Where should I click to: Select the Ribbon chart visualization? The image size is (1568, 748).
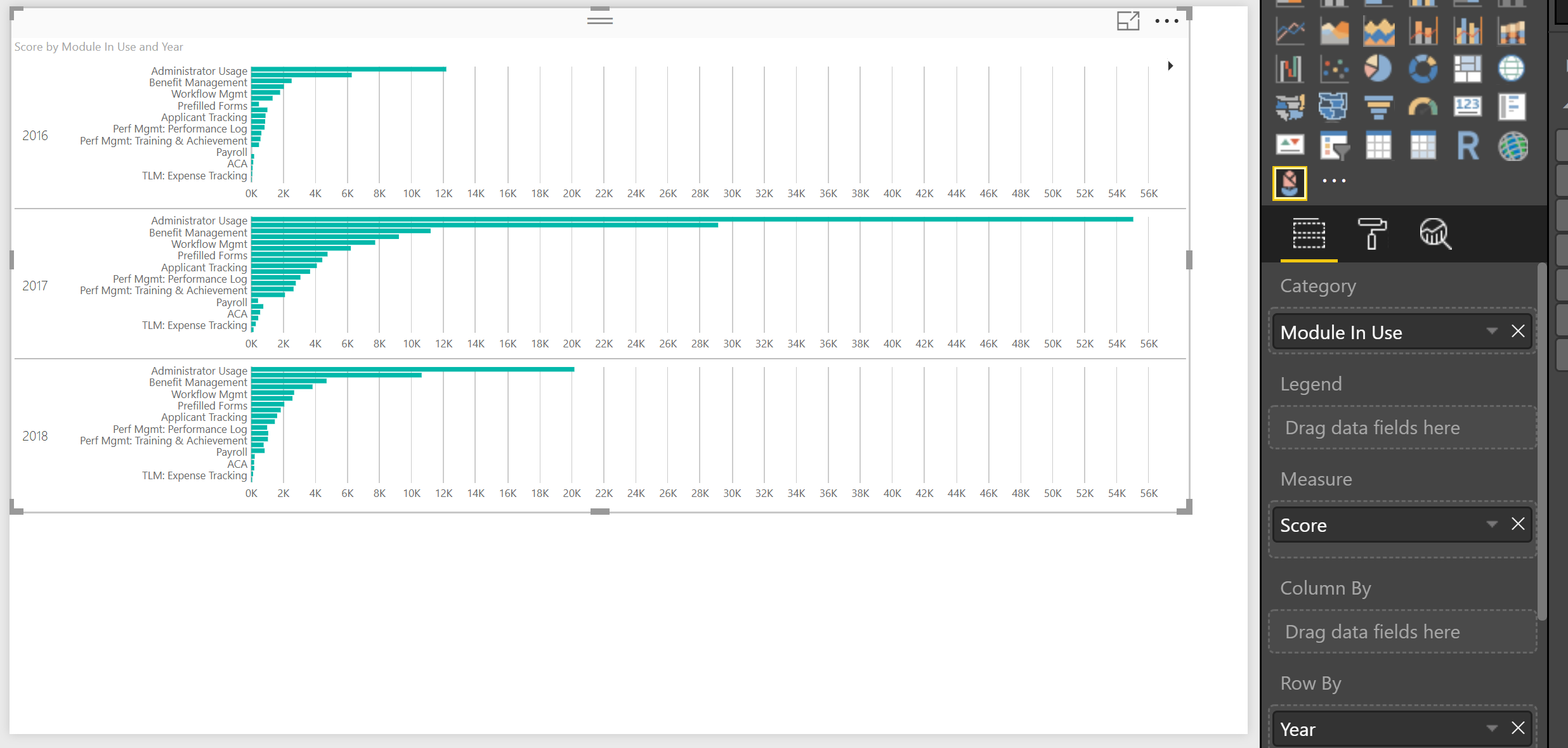click(1512, 32)
